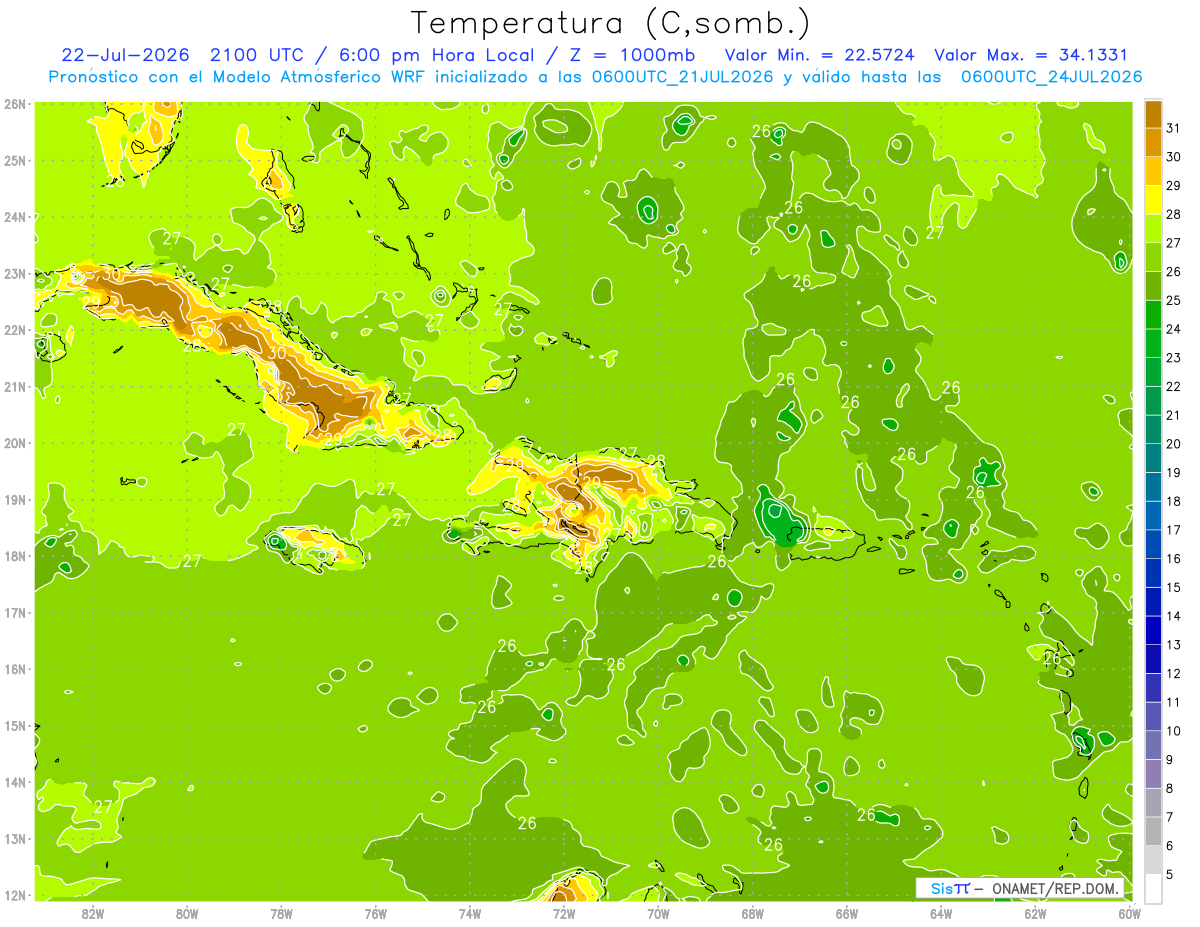Image resolution: width=1200 pixels, height=927 pixels.
Task: Click the green color bar segment between 23 and 24
Action: point(1153,343)
